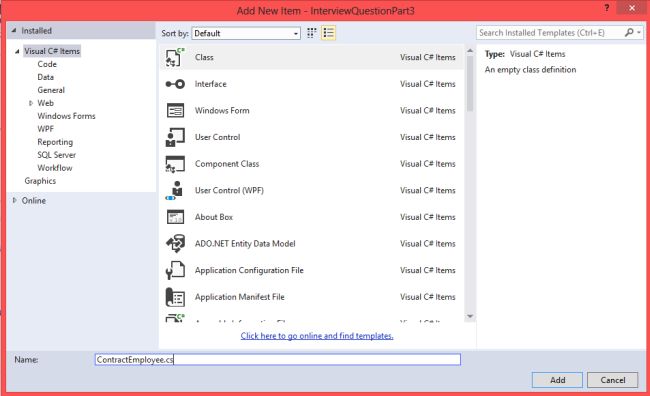Choose the Interface template icon

pyautogui.click(x=175, y=84)
